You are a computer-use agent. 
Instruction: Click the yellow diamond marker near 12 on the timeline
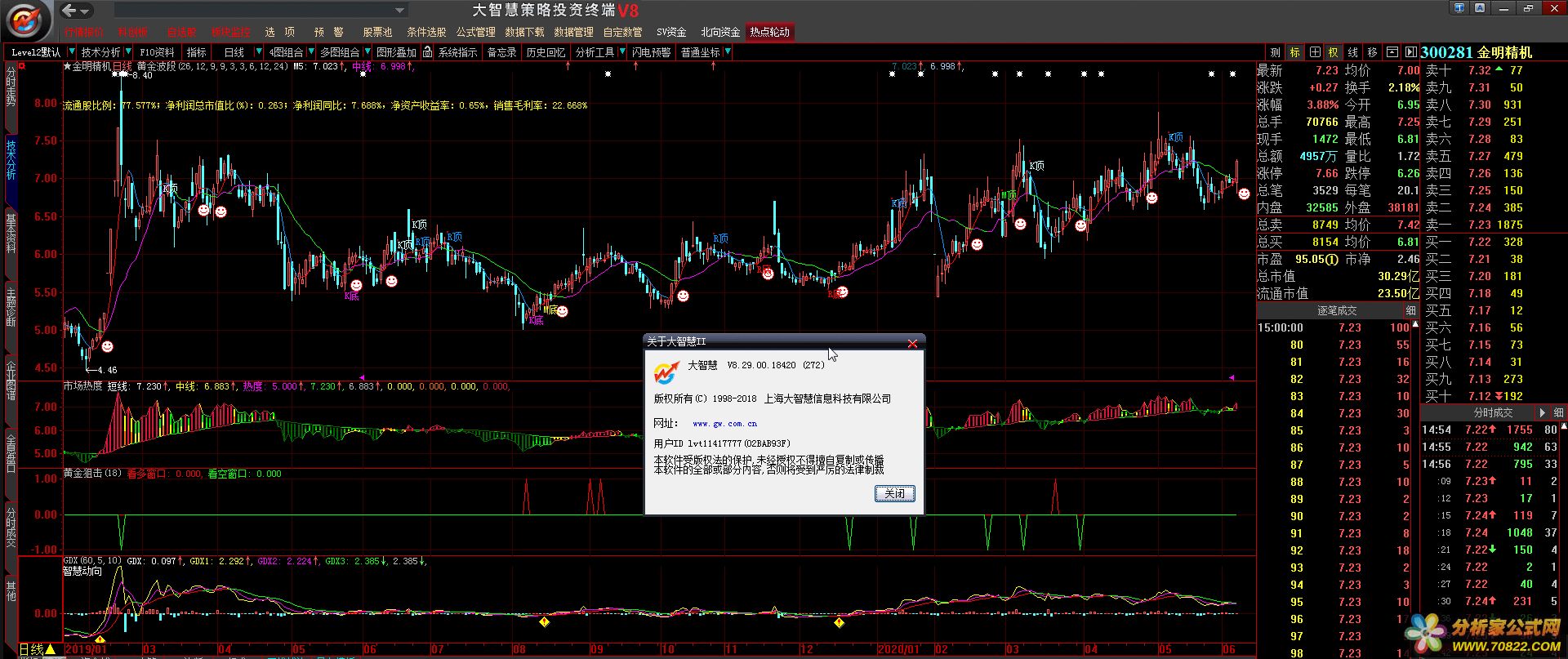click(839, 622)
